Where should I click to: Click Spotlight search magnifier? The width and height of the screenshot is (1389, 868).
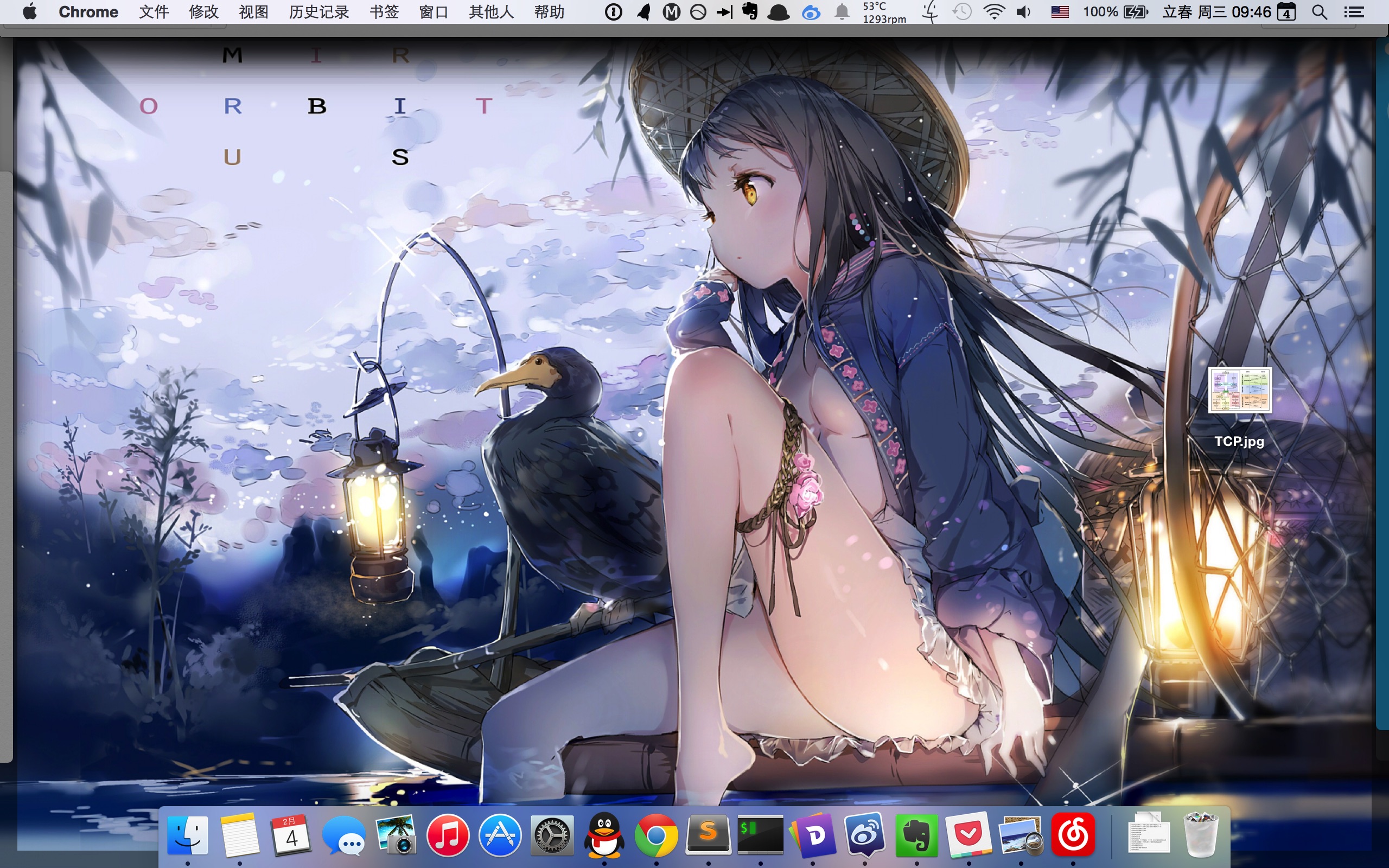point(1320,12)
